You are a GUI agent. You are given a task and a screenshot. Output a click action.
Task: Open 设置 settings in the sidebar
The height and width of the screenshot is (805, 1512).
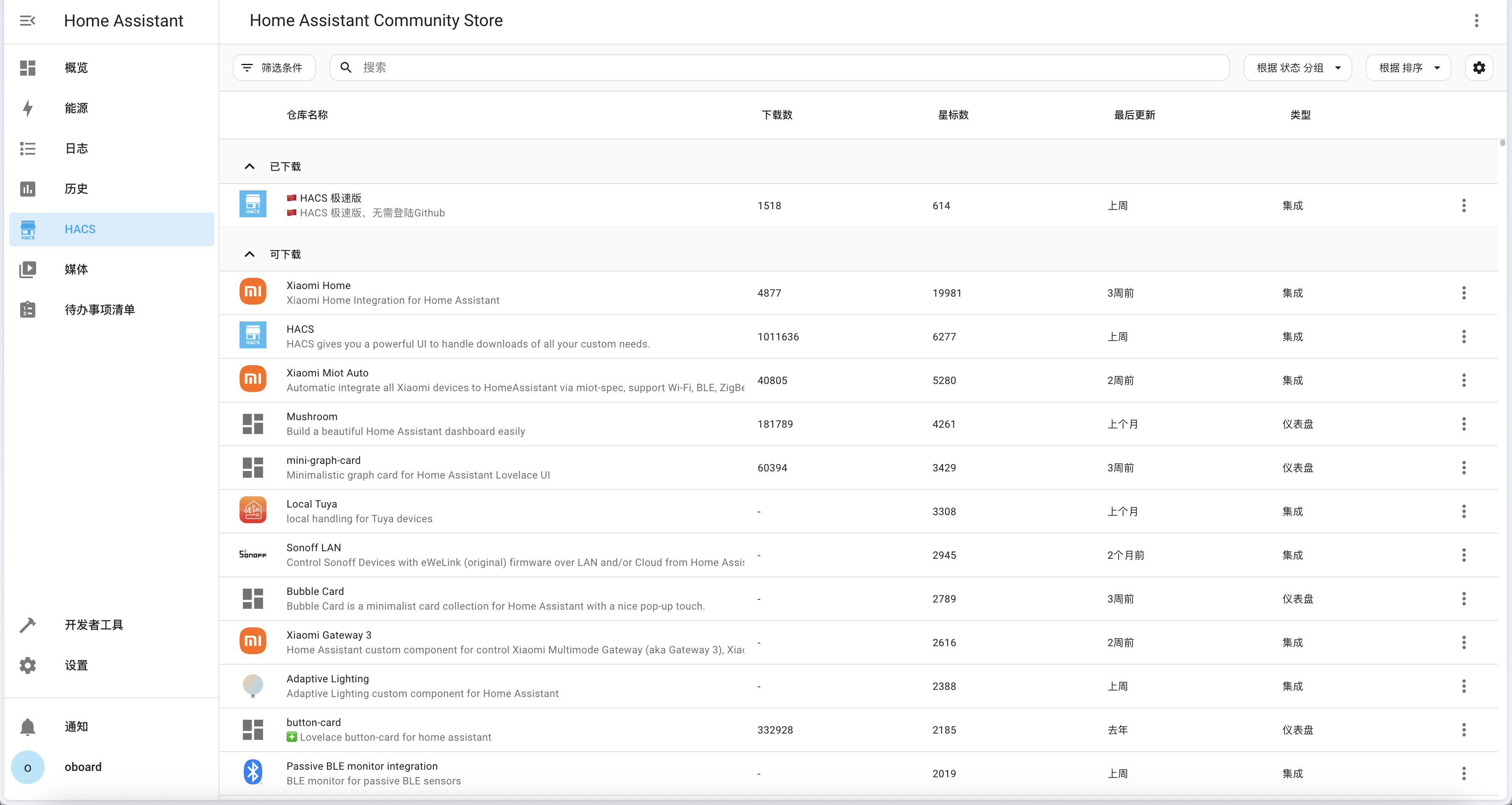pos(111,666)
